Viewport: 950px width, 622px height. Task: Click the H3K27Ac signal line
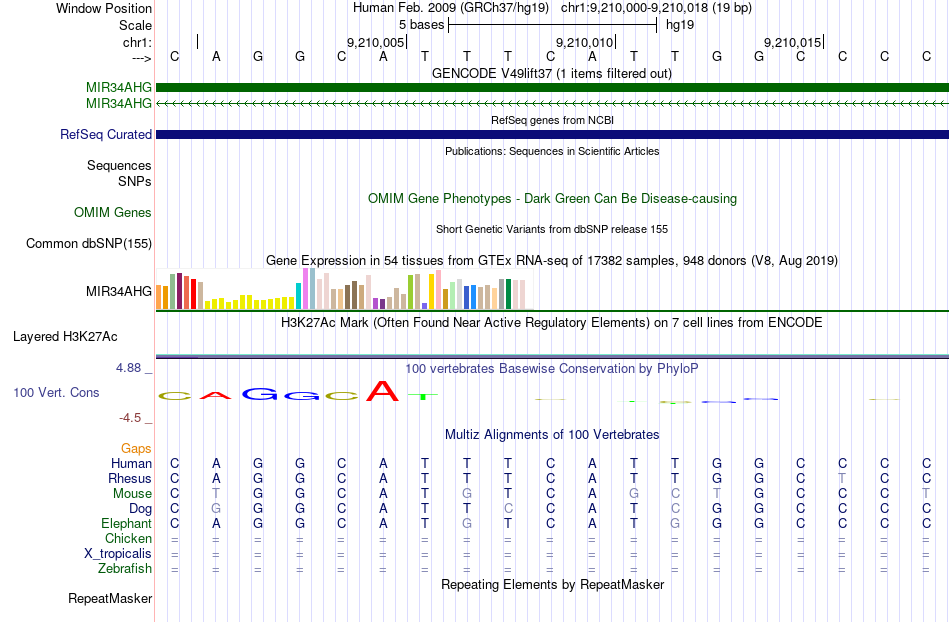coord(552,356)
